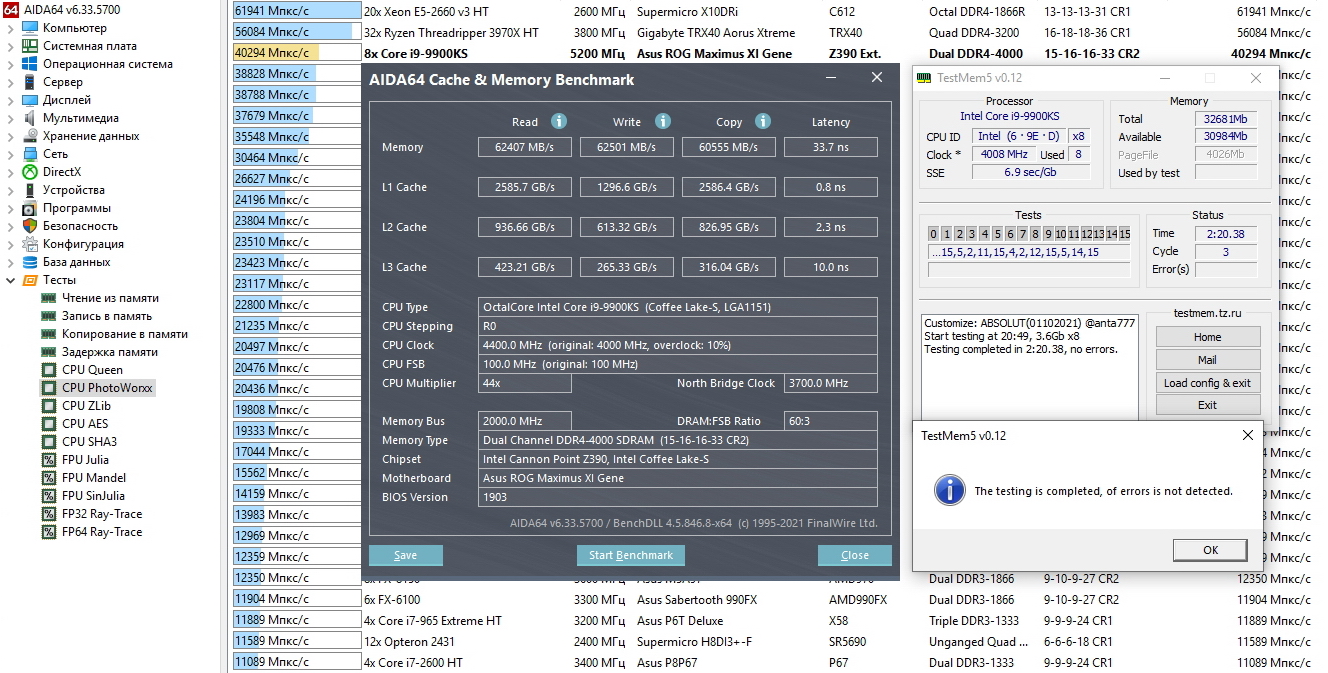Click Mail button in TestMem5

coord(1208,360)
